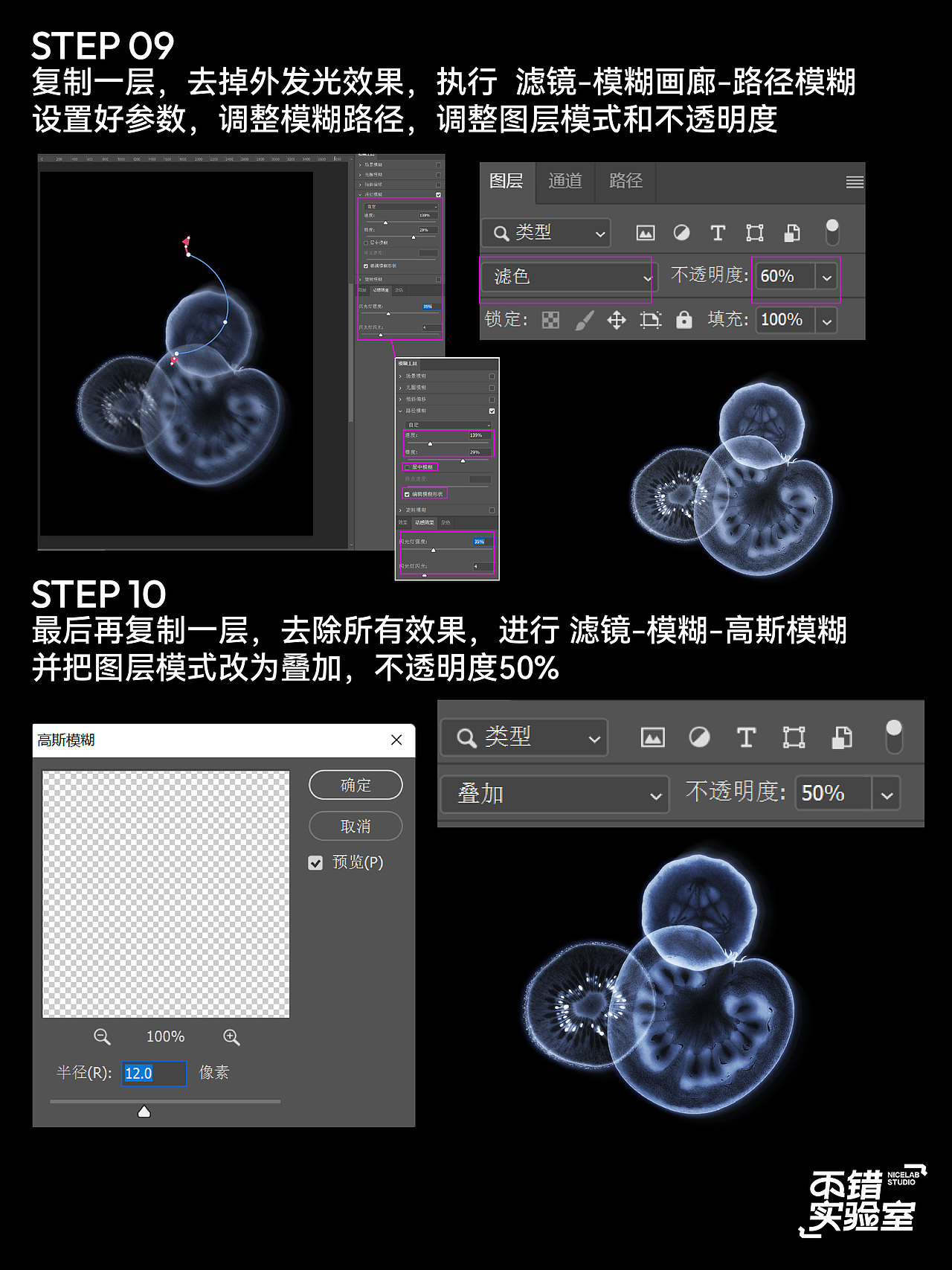
Task: Filter for adjustment layers in the Step 09 layers panel
Action: coord(681,233)
